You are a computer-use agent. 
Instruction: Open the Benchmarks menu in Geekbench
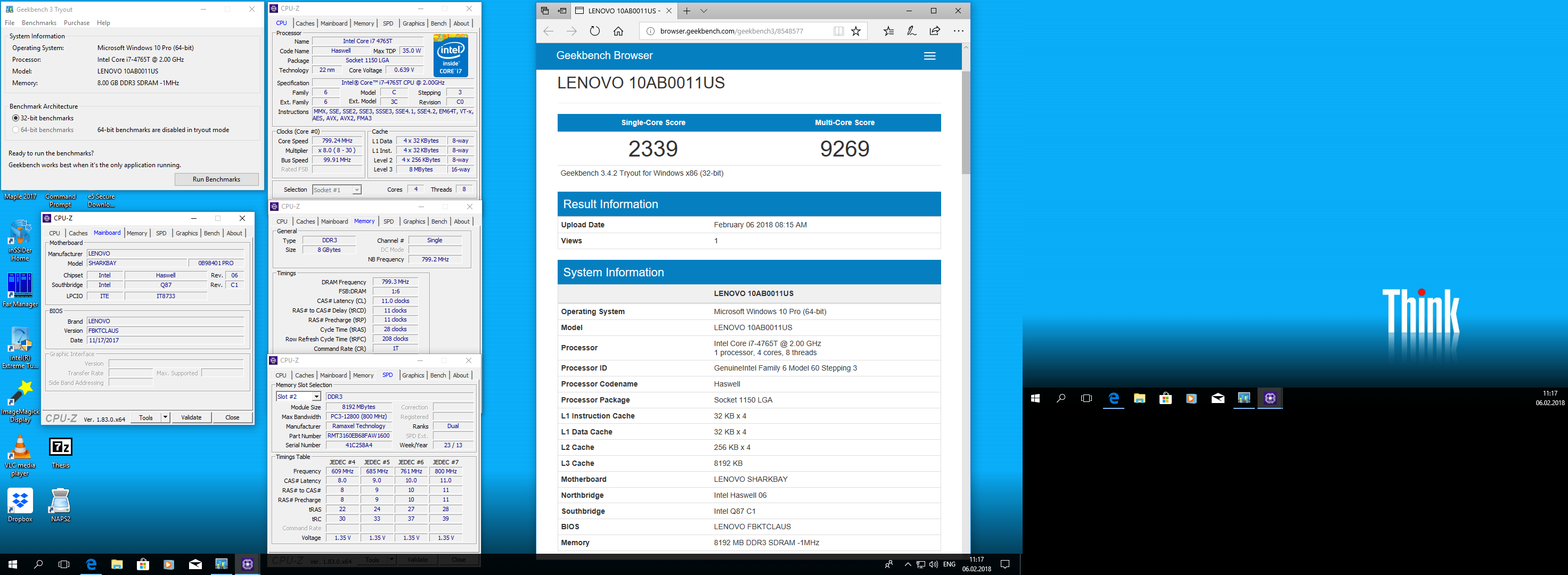pos(39,22)
